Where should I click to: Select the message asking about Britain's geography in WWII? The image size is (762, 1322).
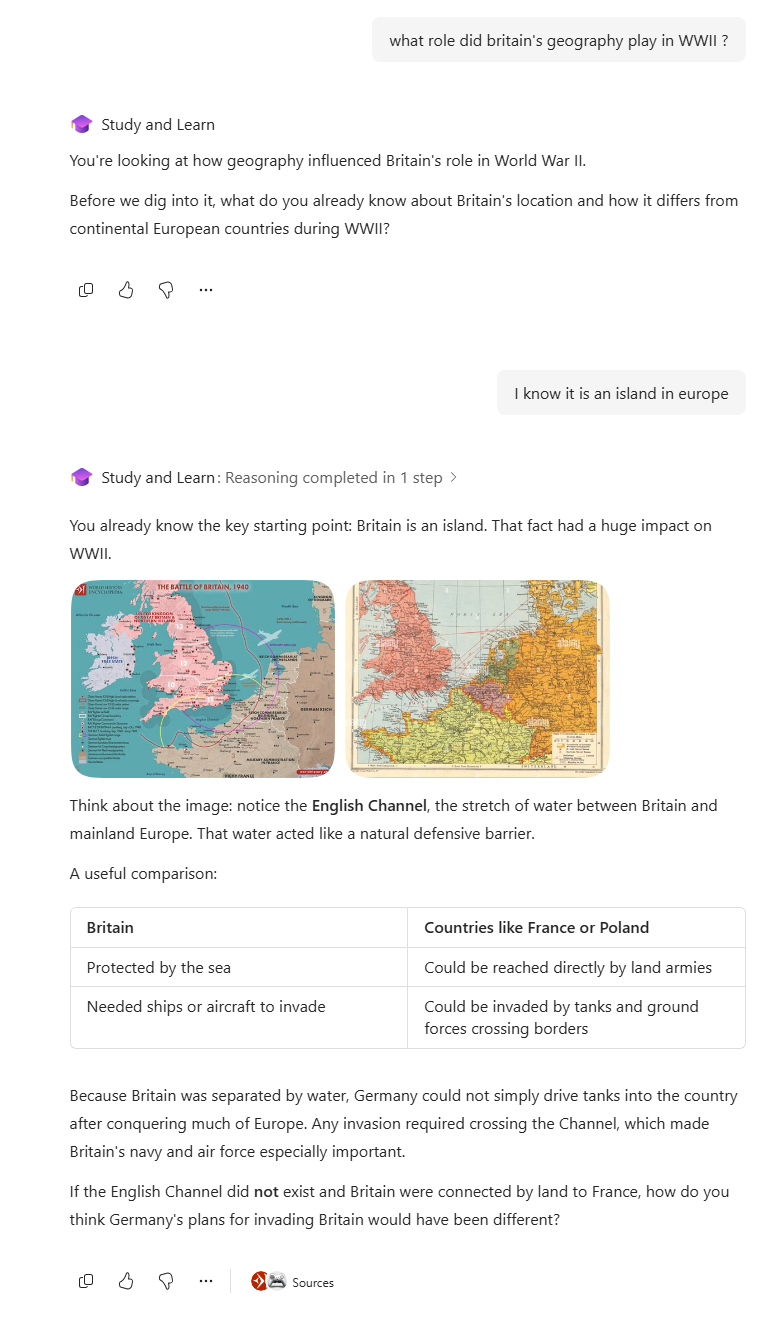point(559,40)
